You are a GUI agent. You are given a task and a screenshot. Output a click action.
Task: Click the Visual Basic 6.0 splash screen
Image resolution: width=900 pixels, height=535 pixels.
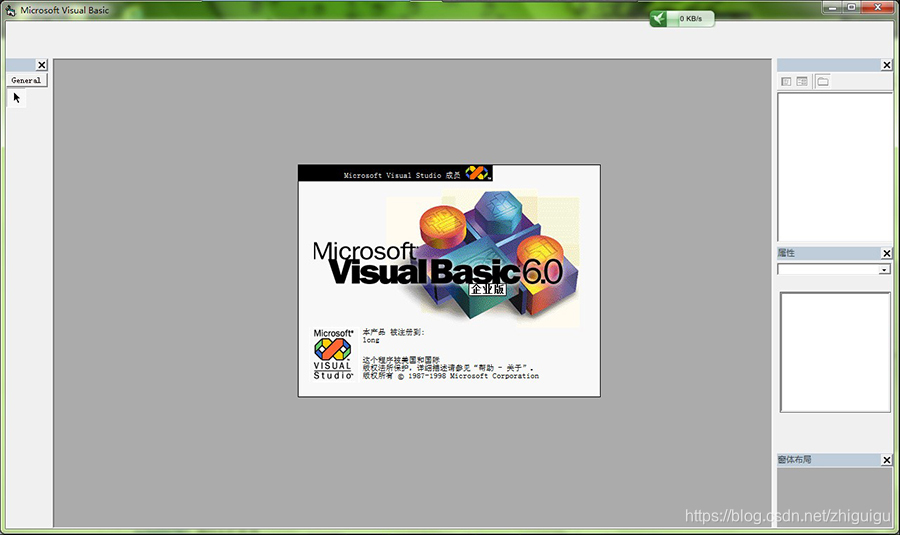pyautogui.click(x=449, y=281)
